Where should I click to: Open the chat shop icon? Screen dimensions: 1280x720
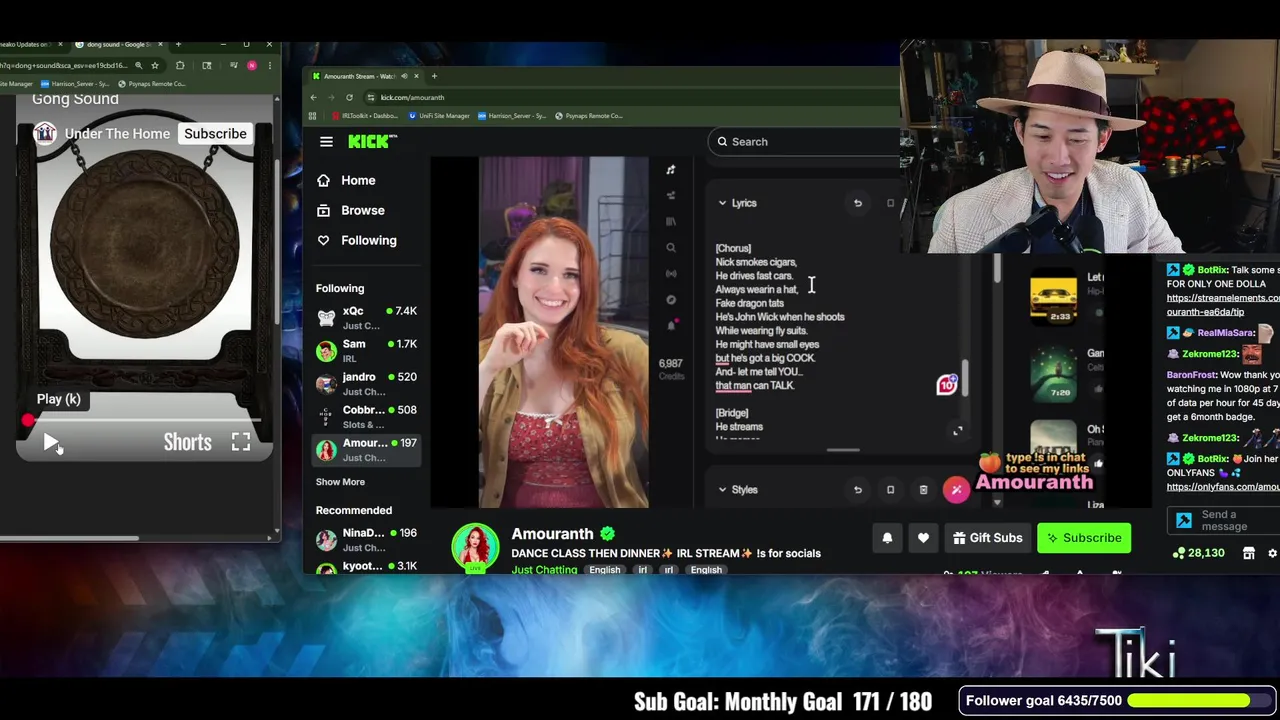click(1249, 553)
